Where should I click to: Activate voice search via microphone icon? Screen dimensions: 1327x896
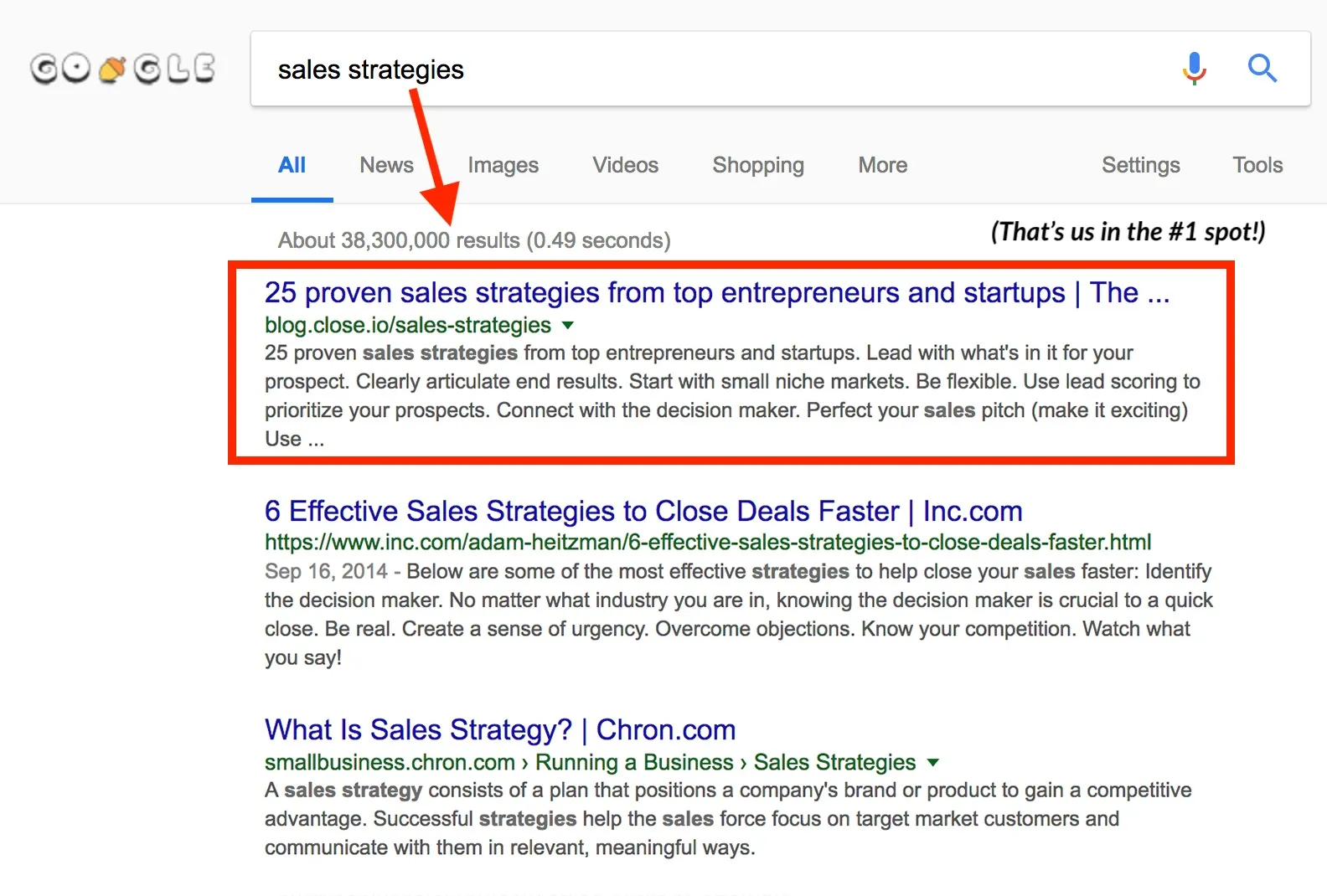tap(1193, 69)
